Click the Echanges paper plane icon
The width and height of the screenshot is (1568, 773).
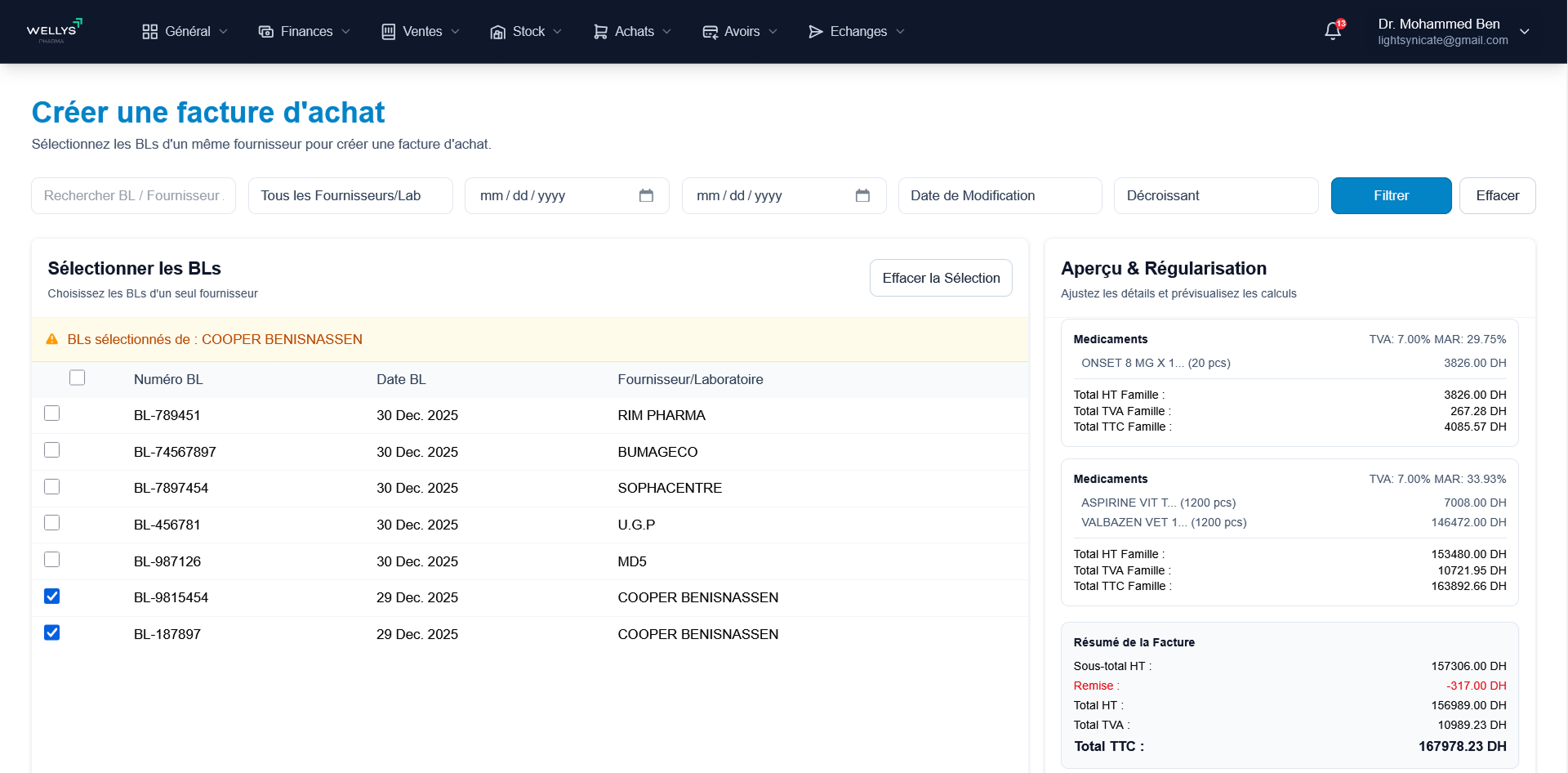coord(815,32)
